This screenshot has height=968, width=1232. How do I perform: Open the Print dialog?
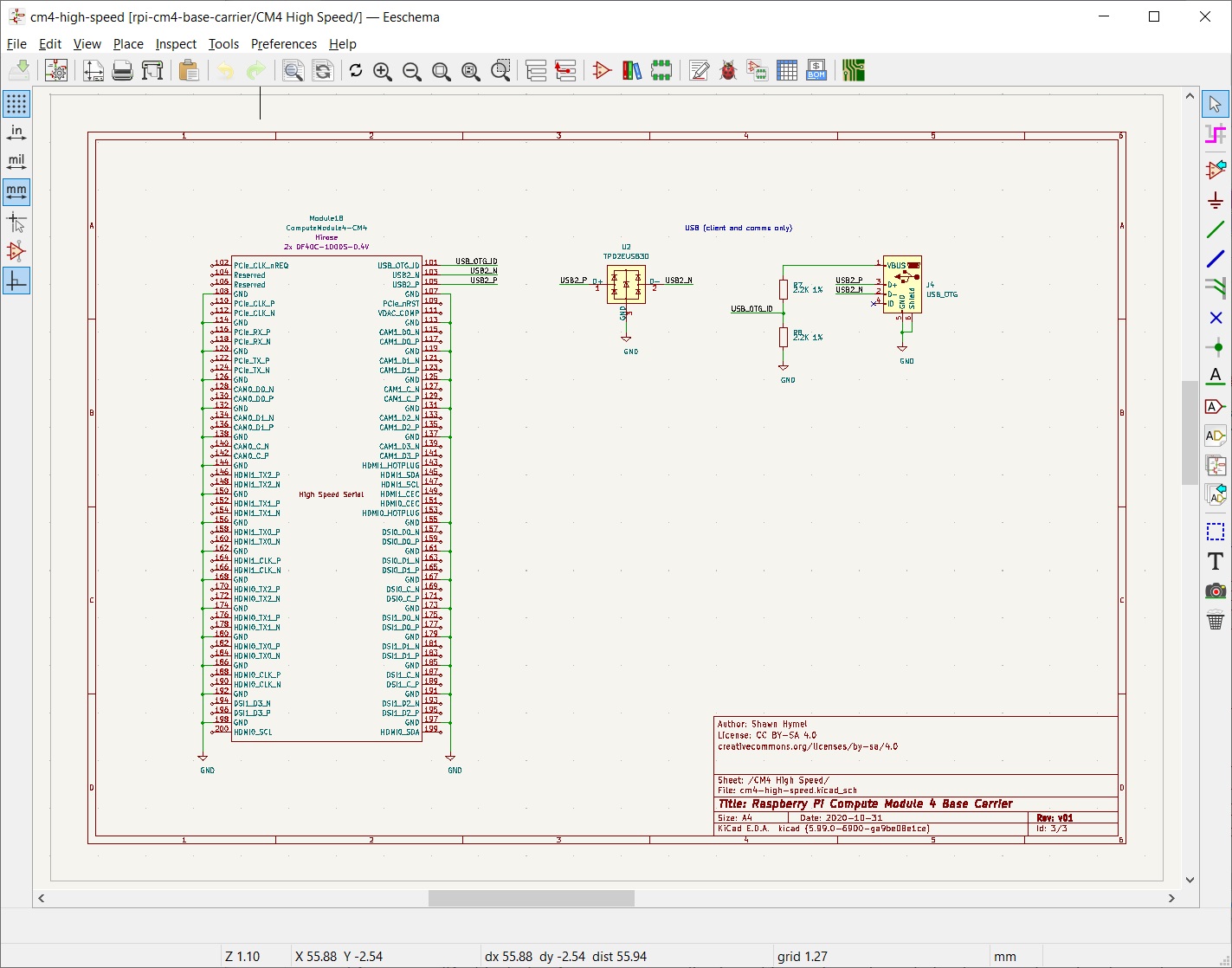pos(122,70)
